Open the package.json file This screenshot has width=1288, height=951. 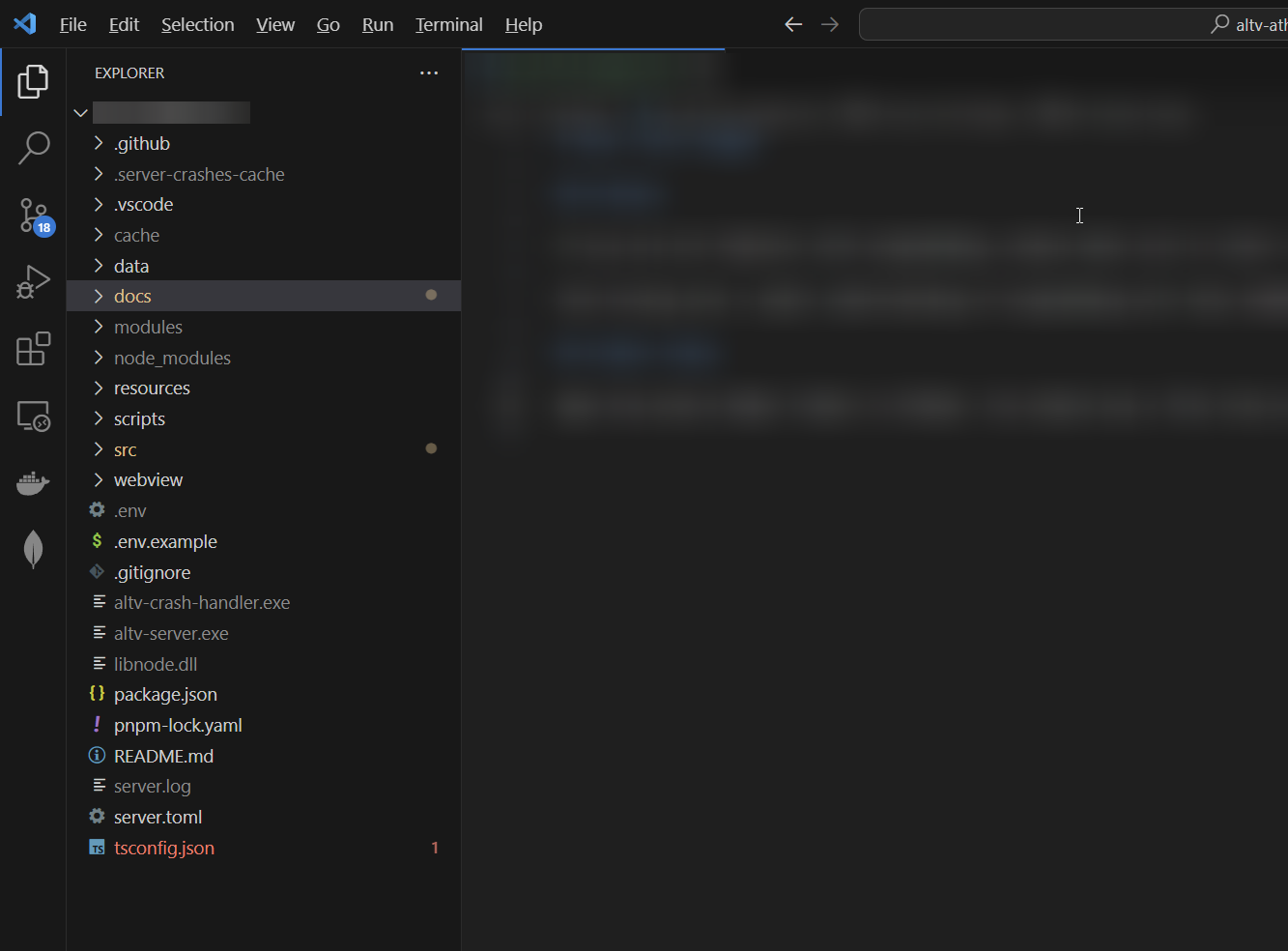[x=165, y=695]
